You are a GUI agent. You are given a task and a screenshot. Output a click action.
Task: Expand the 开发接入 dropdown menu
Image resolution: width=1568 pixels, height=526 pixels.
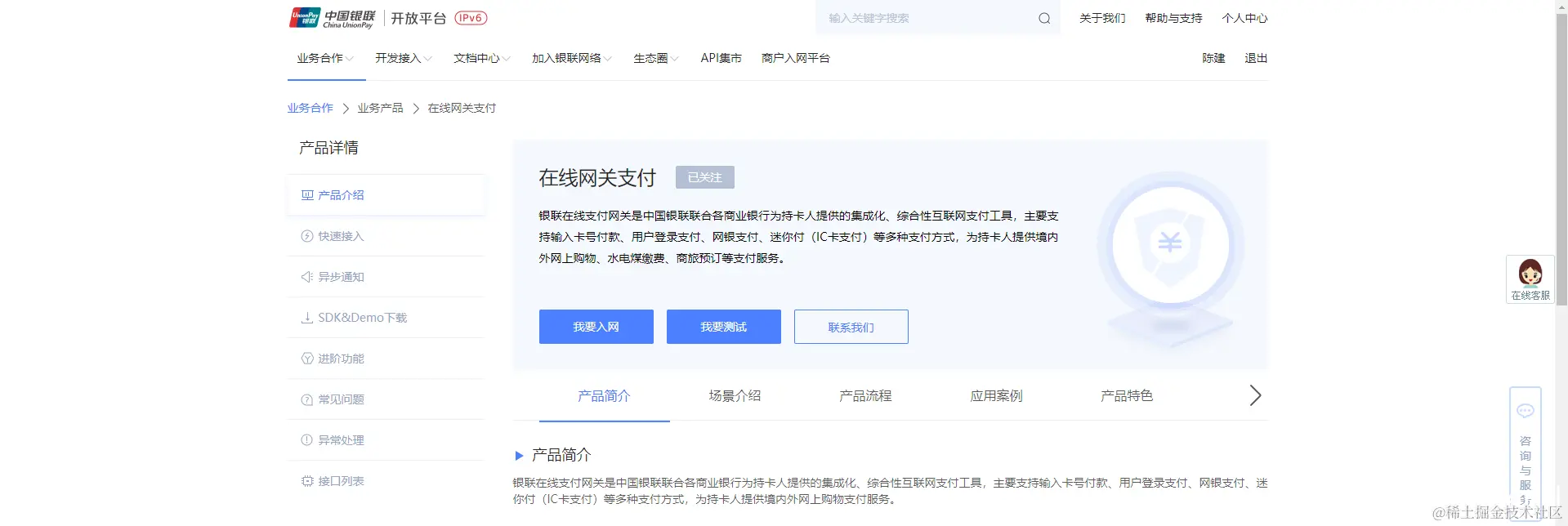(x=404, y=58)
